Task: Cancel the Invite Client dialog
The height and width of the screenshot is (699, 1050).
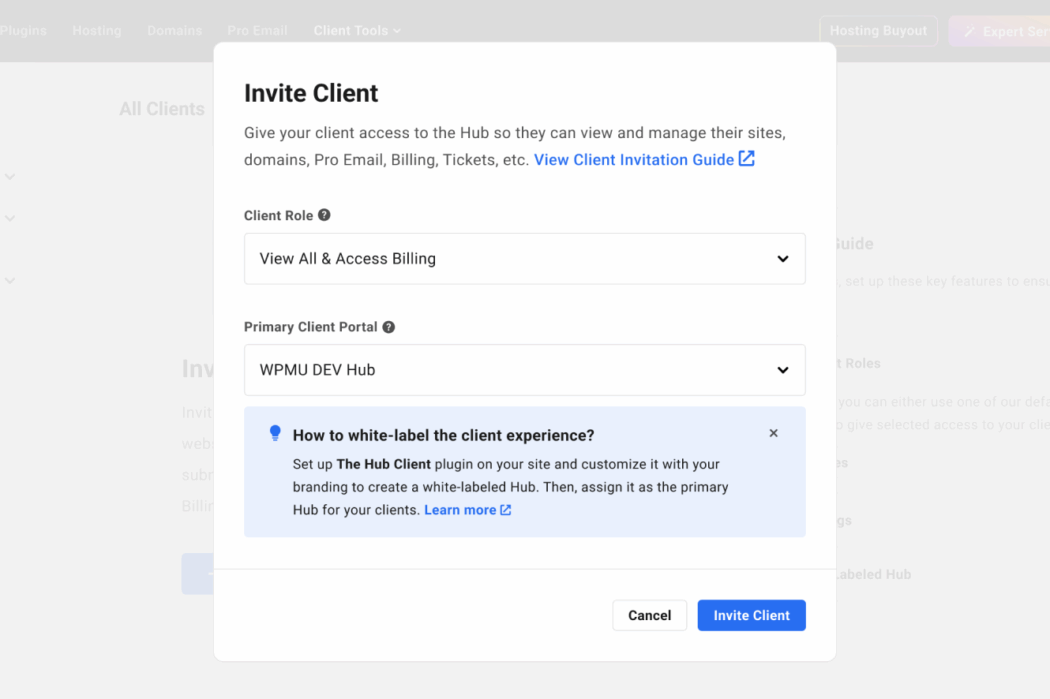Action: pyautogui.click(x=649, y=615)
